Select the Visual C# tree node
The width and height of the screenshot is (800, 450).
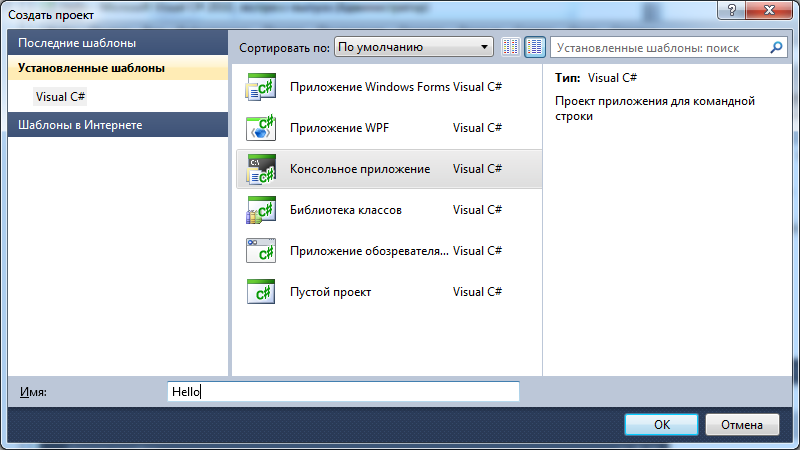(60, 96)
